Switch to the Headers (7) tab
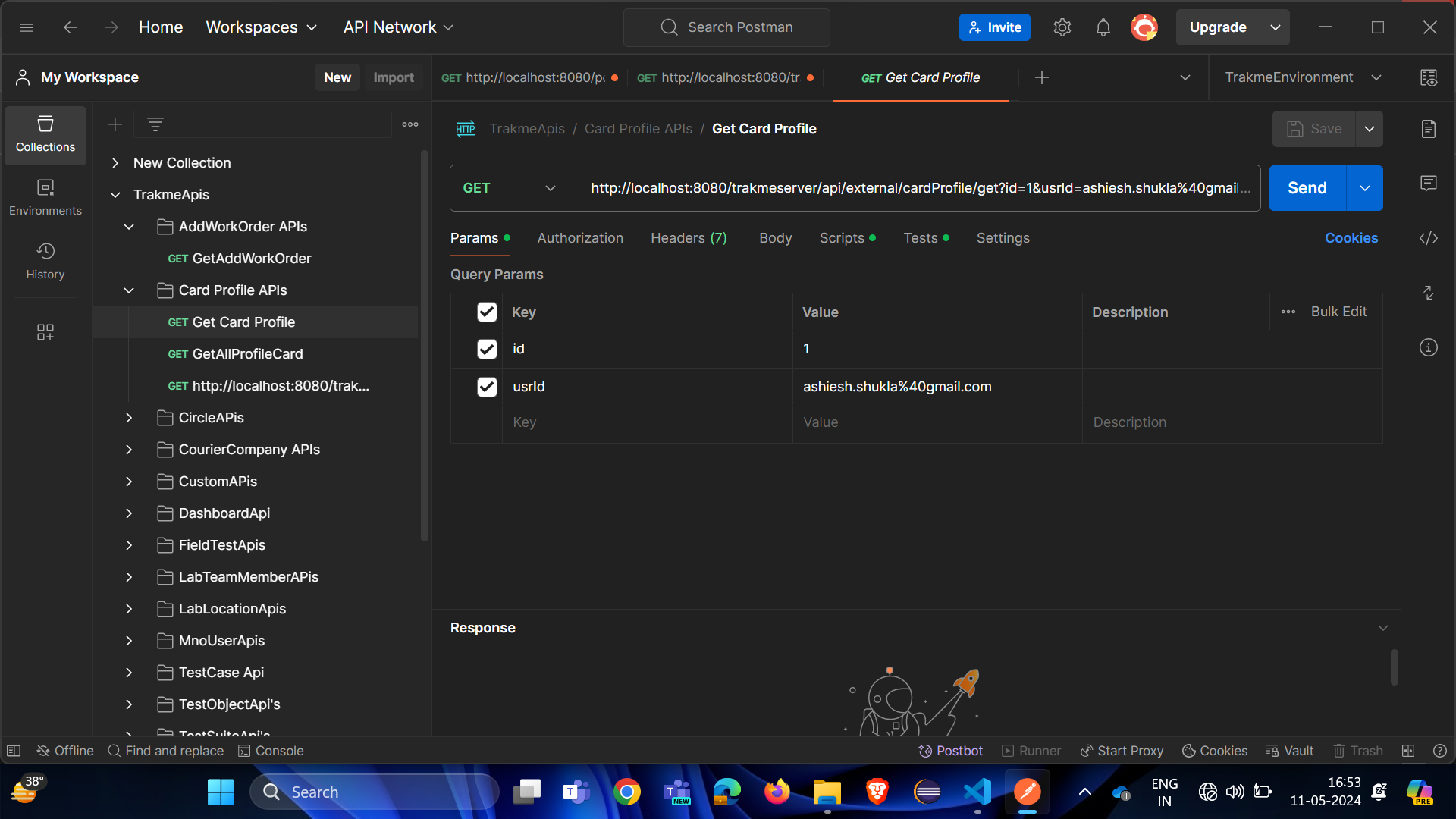 [x=689, y=238]
